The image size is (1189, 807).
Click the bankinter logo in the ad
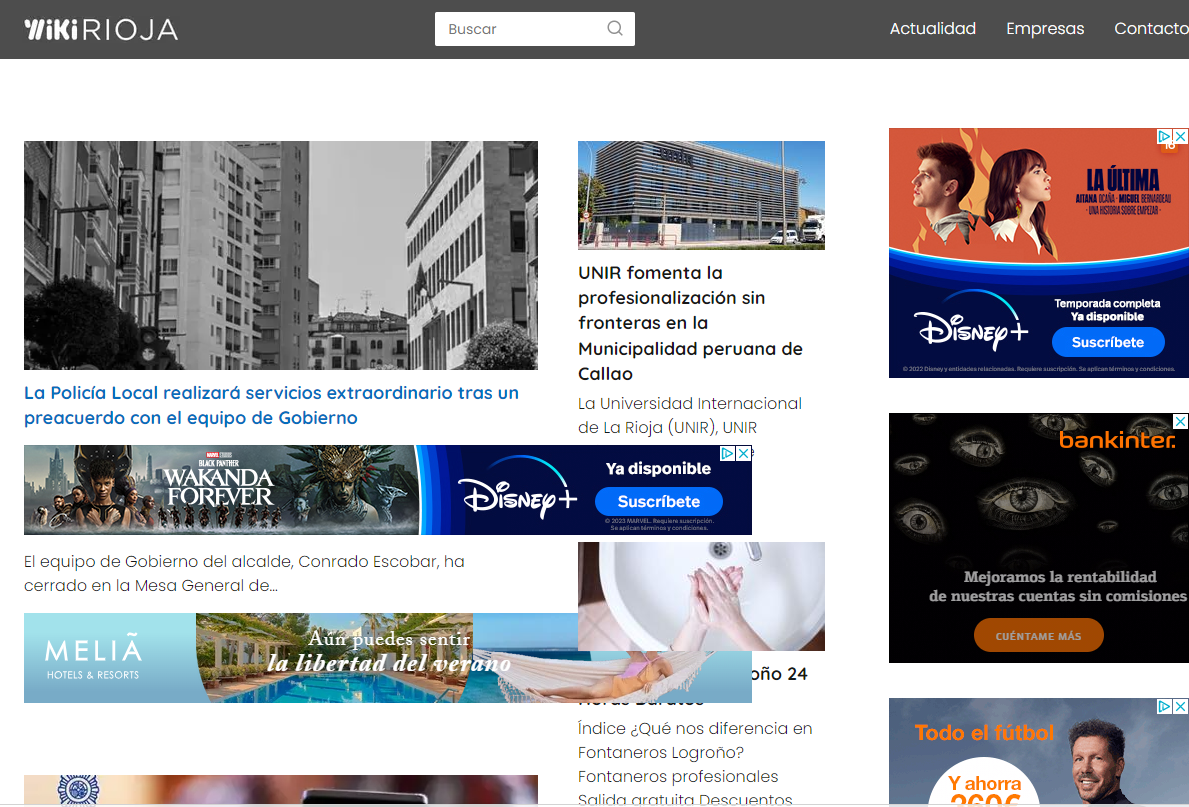[1117, 440]
